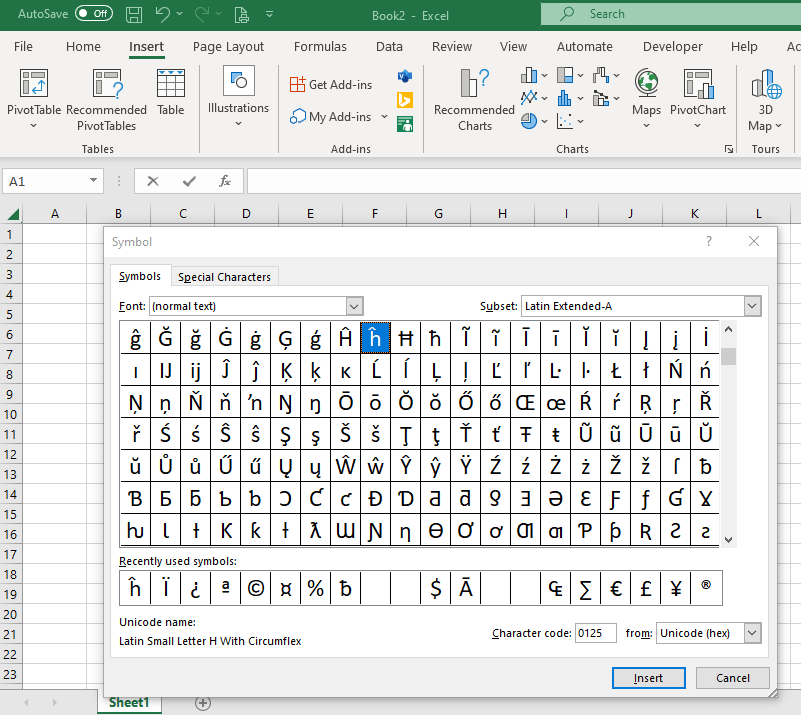
Task: Click the Character code input field
Action: [596, 633]
